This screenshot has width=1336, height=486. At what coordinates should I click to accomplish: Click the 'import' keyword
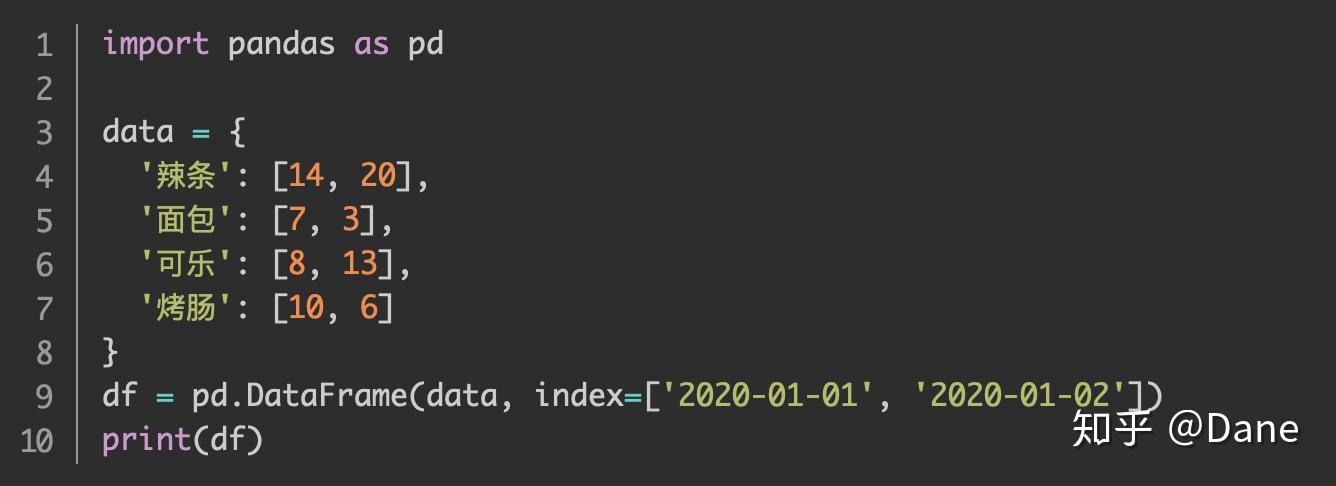coord(156,45)
